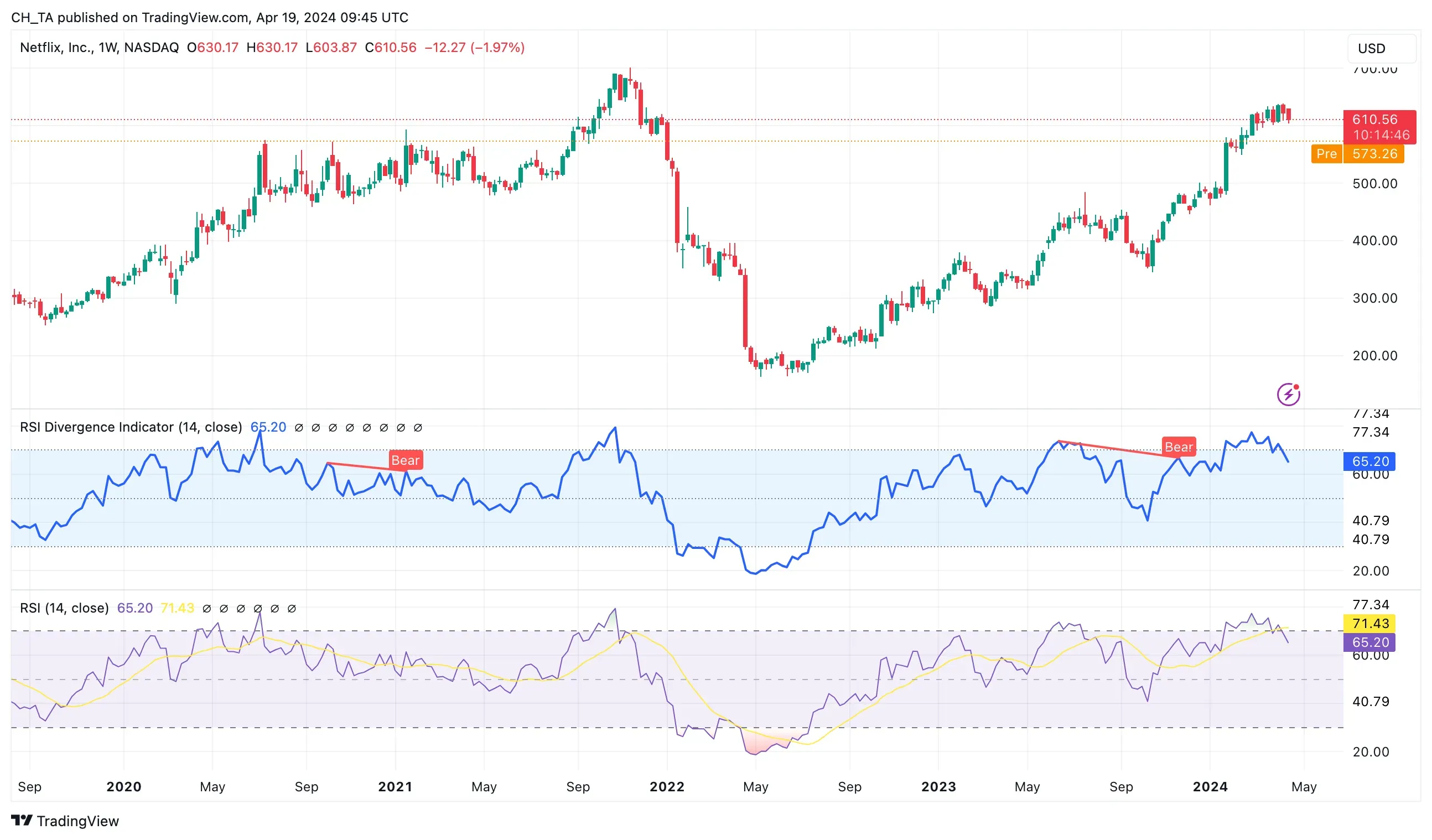Click the yellow 71.43 axis label

click(x=1369, y=623)
